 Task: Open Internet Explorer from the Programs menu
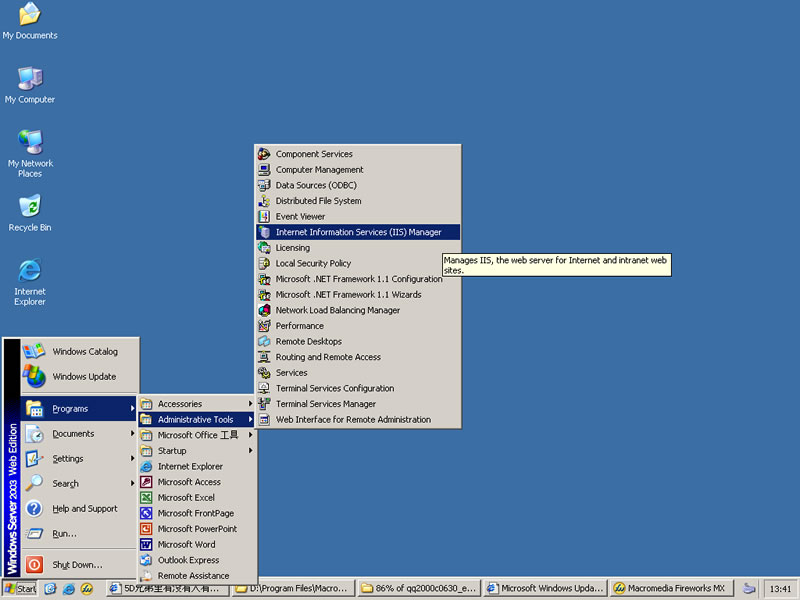coord(197,466)
